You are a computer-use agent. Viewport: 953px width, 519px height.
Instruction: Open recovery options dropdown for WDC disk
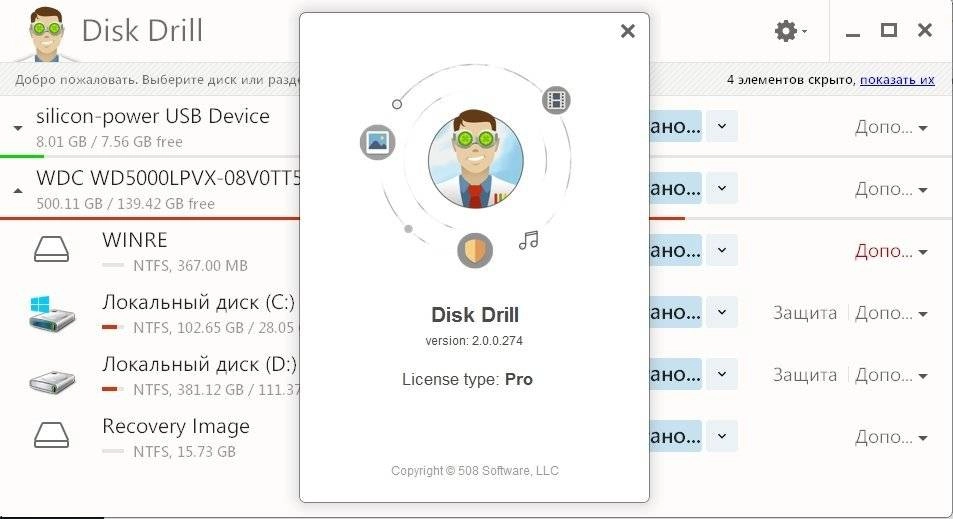coord(722,188)
